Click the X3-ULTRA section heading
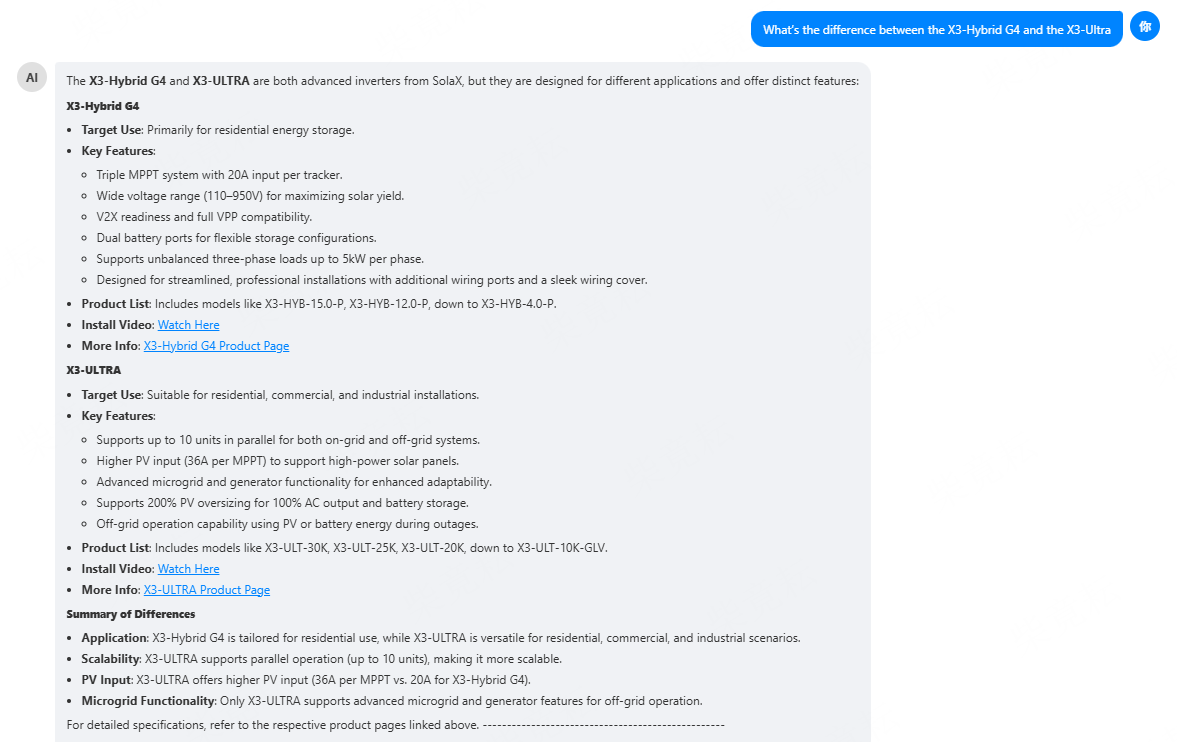The height and width of the screenshot is (742, 1177). (86, 369)
